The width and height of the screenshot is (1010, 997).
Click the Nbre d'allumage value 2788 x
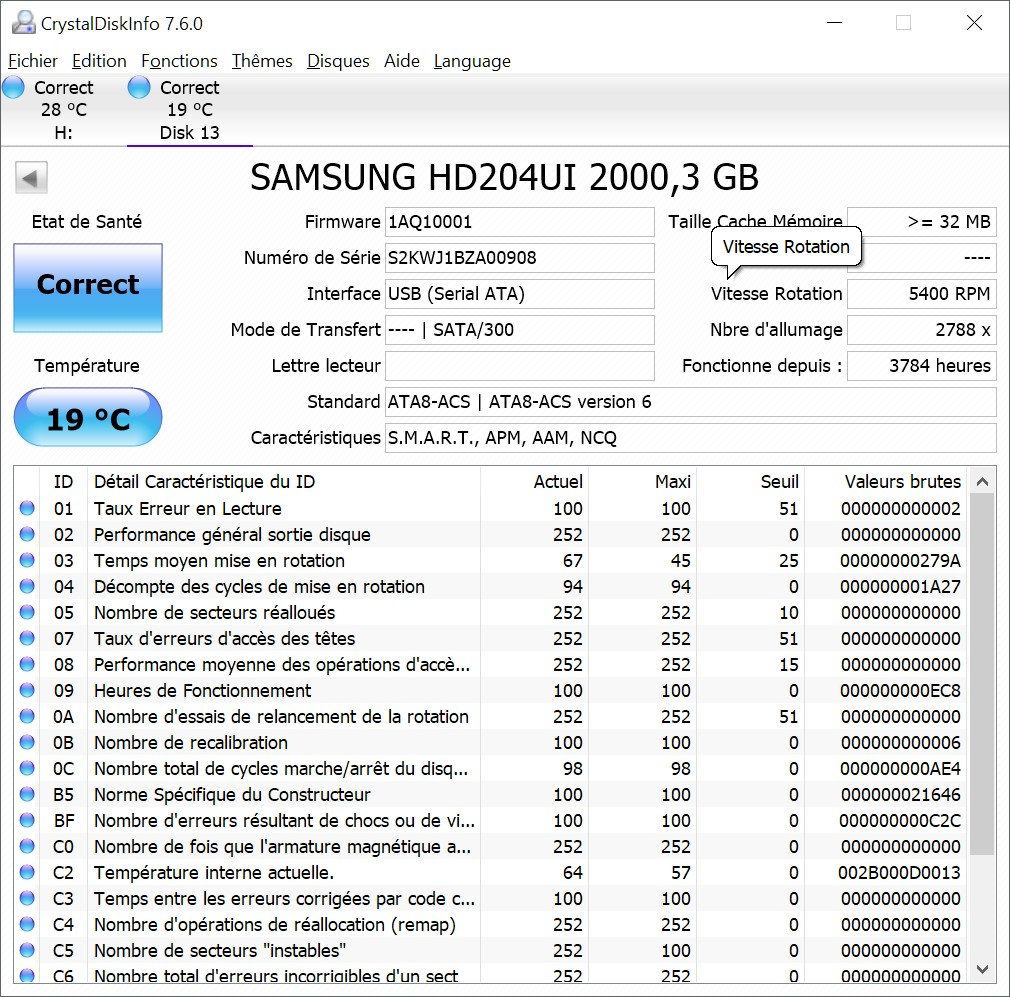(922, 330)
